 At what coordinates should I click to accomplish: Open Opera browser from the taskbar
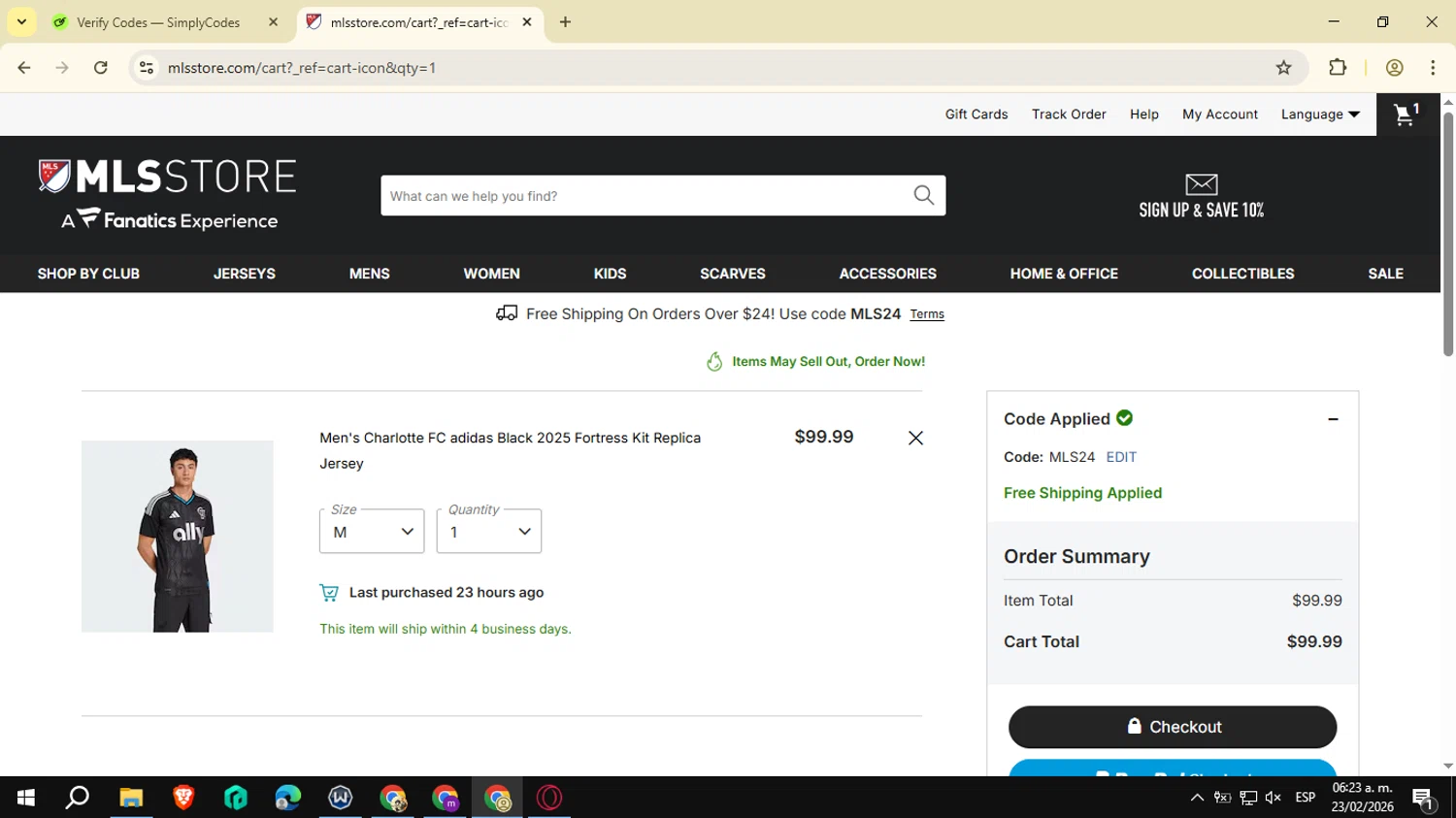549,798
